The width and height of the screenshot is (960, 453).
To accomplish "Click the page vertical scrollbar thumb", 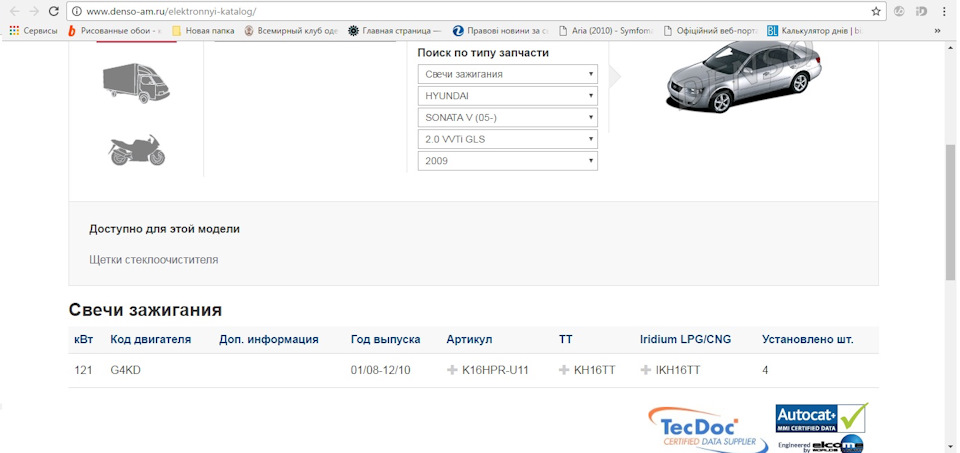I will [x=950, y=212].
